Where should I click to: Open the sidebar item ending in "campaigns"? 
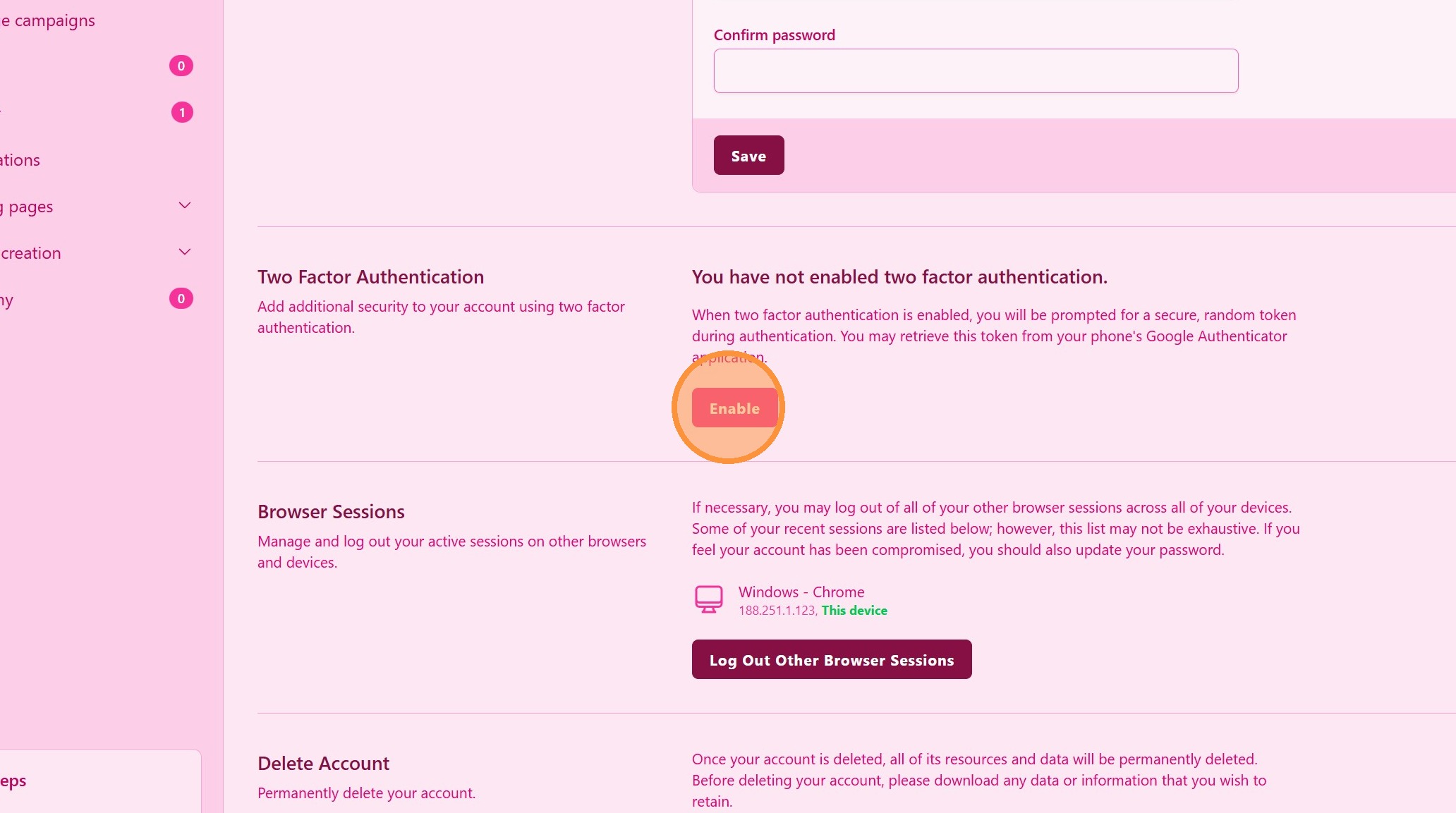(49, 21)
